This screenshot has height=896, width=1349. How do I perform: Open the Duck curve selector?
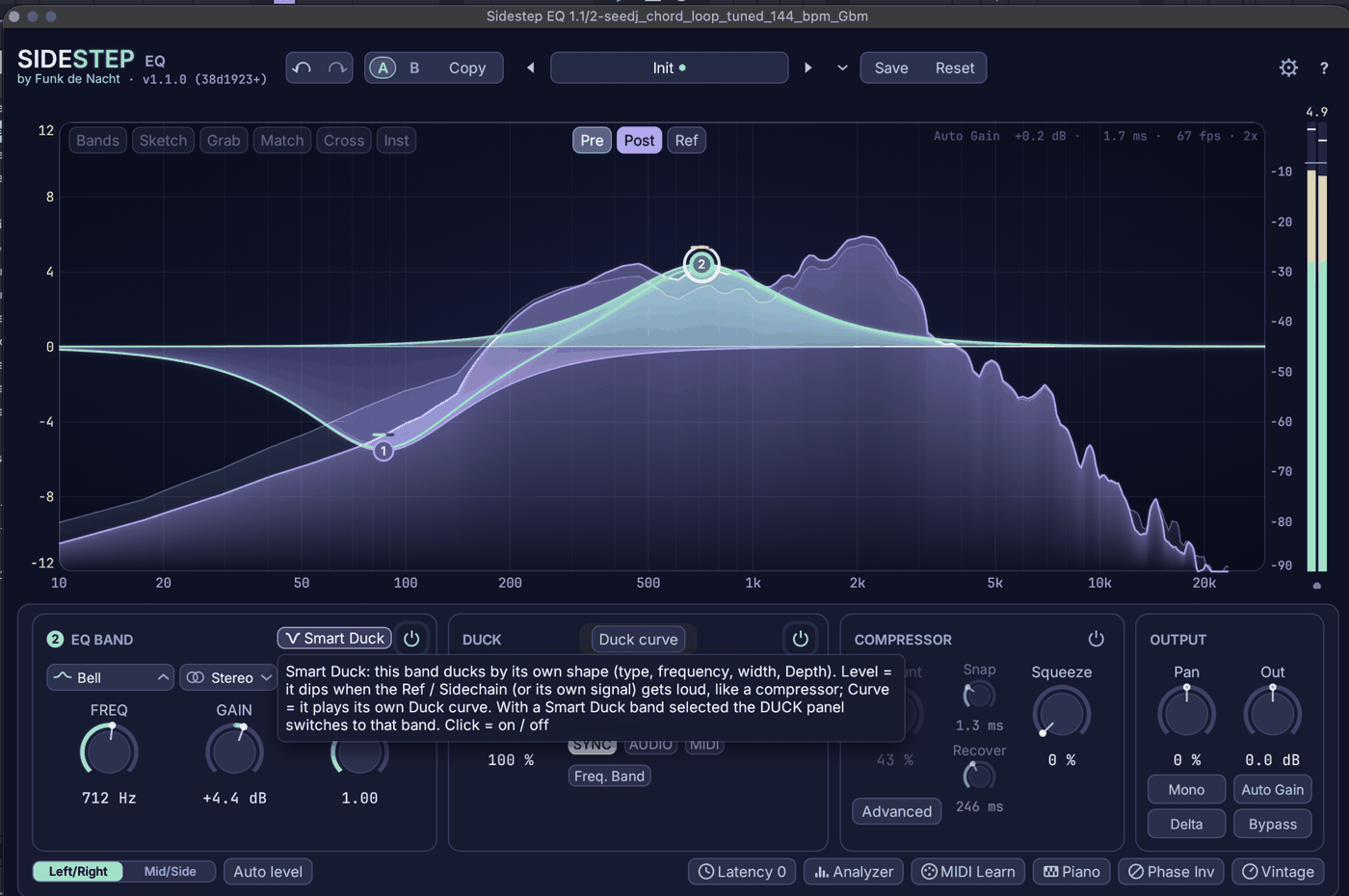tap(638, 639)
